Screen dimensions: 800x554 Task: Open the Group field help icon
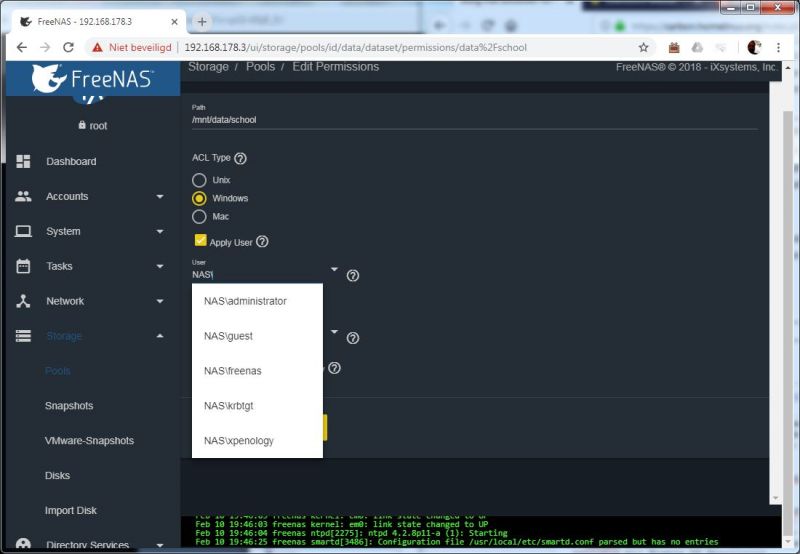click(x=353, y=338)
